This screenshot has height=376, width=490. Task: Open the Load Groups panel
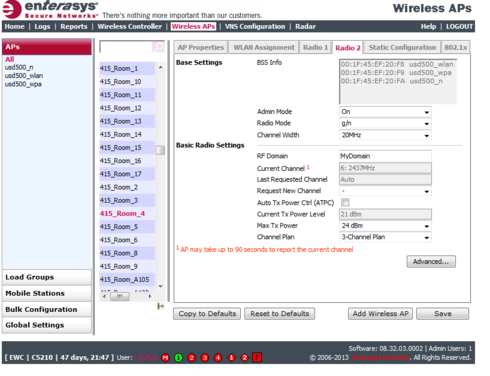pos(47,277)
